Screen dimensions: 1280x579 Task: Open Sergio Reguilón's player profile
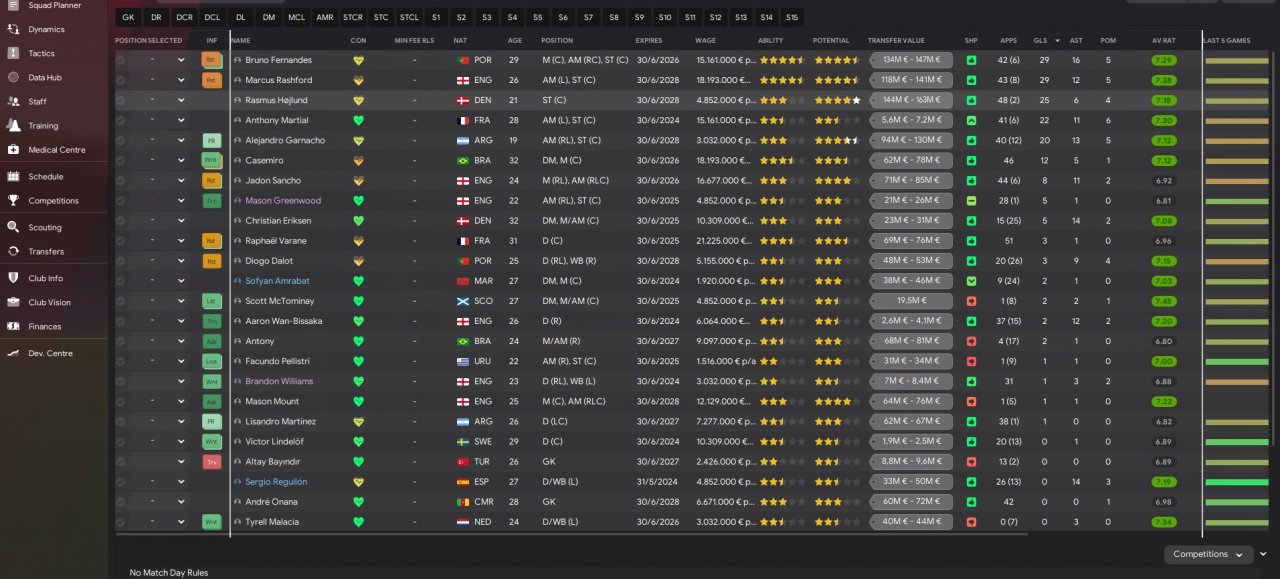(x=276, y=481)
